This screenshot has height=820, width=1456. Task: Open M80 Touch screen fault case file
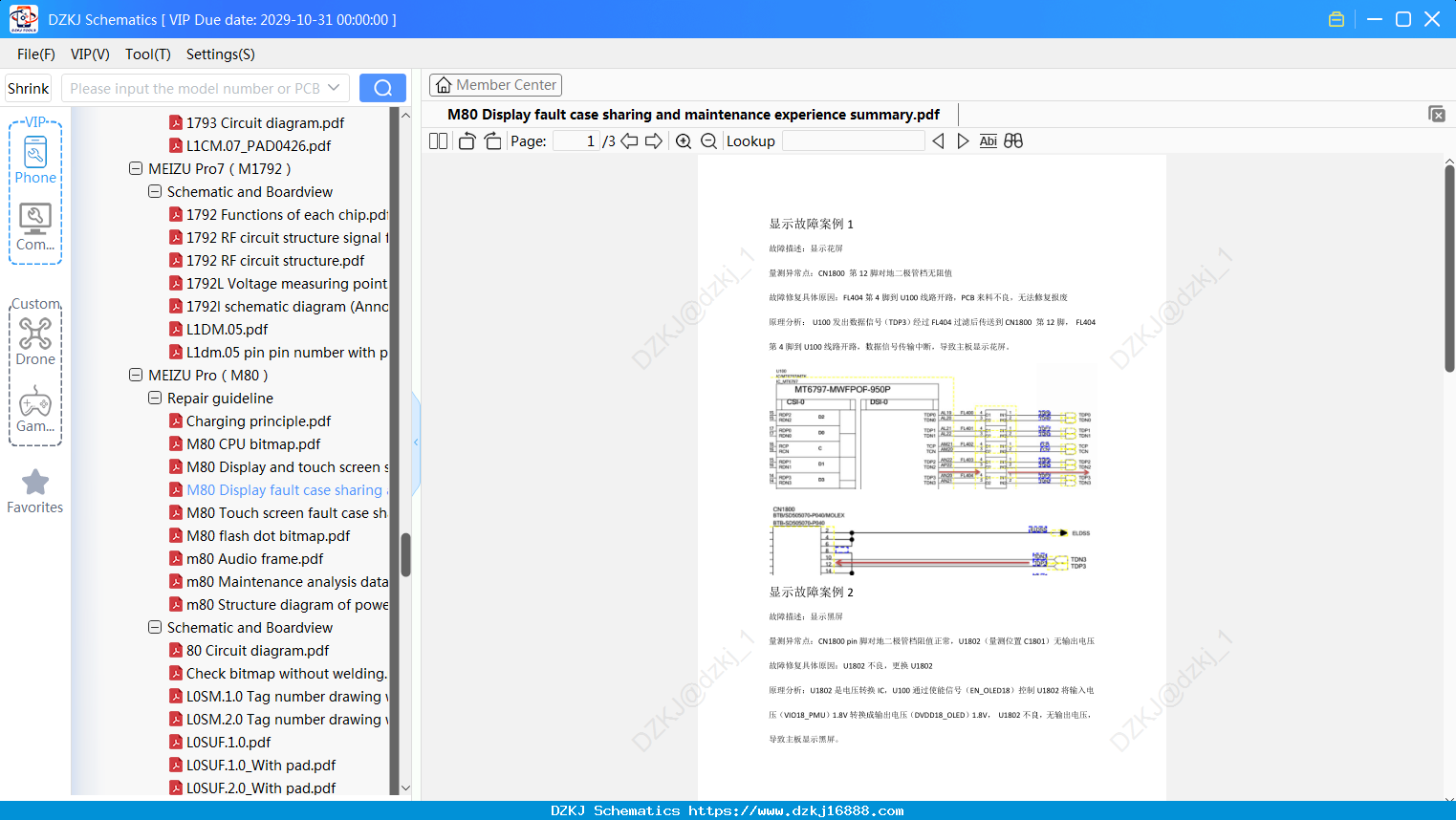click(x=278, y=513)
